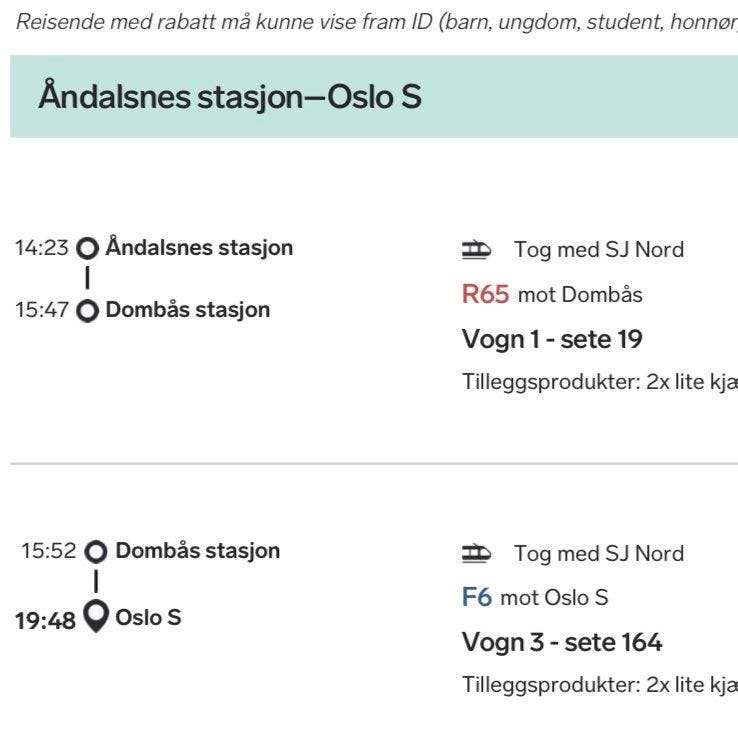This screenshot has height=738, width=738.
Task: Click the italic ID discount notice
Action: [x=369, y=22]
